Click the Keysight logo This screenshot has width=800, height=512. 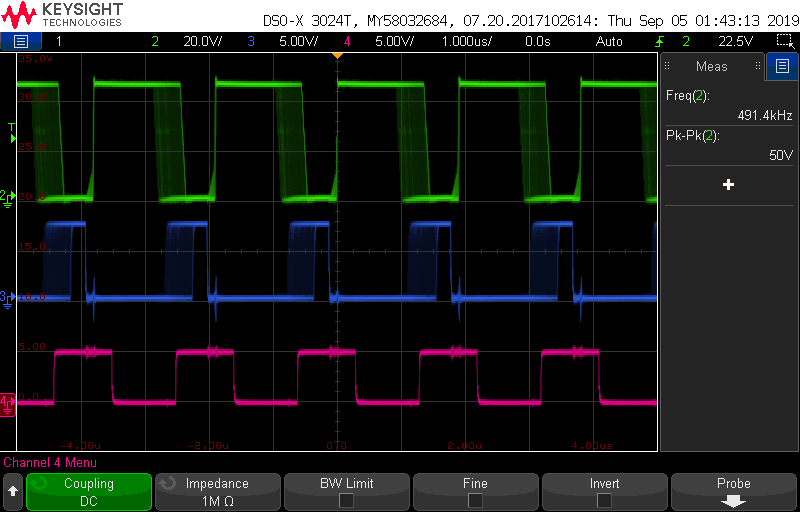tap(63, 14)
